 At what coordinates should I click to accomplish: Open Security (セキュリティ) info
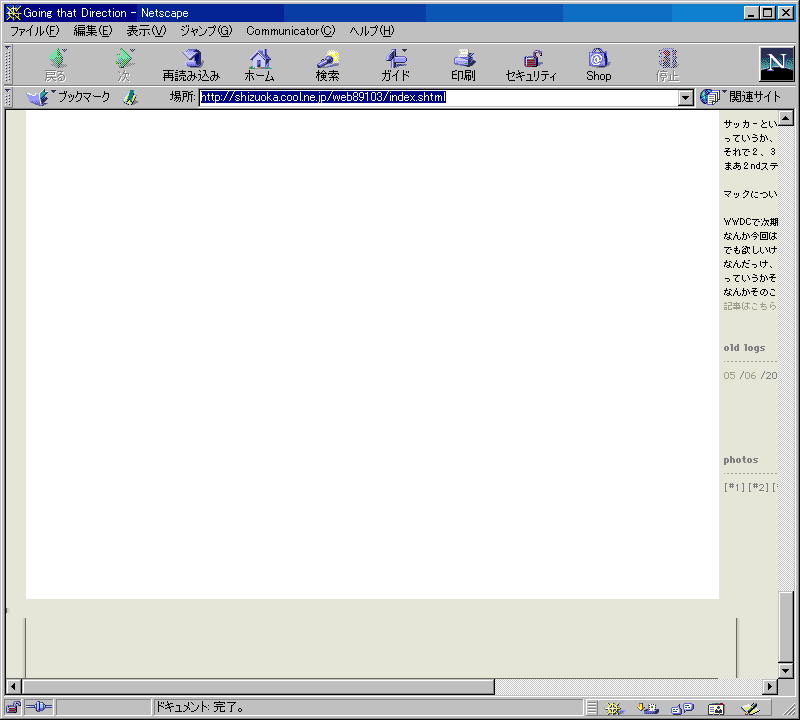tap(531, 65)
